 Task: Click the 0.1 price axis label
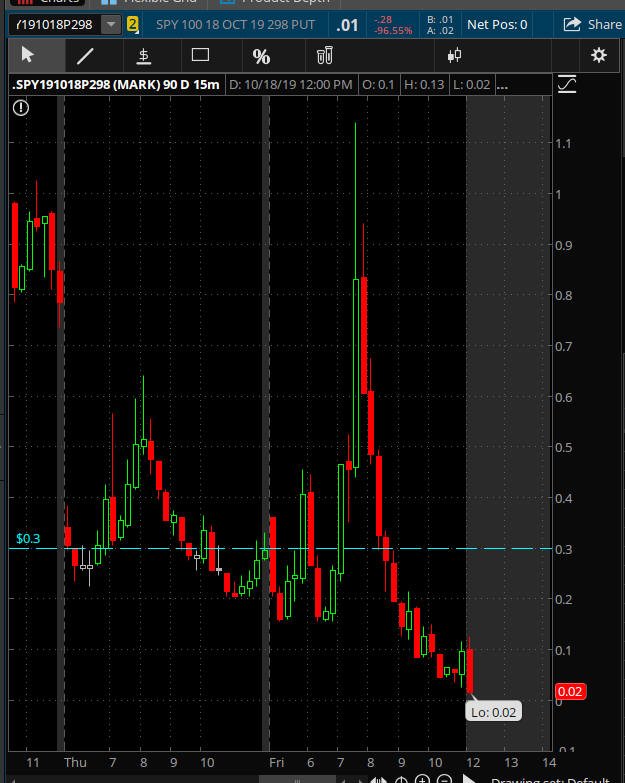click(564, 651)
